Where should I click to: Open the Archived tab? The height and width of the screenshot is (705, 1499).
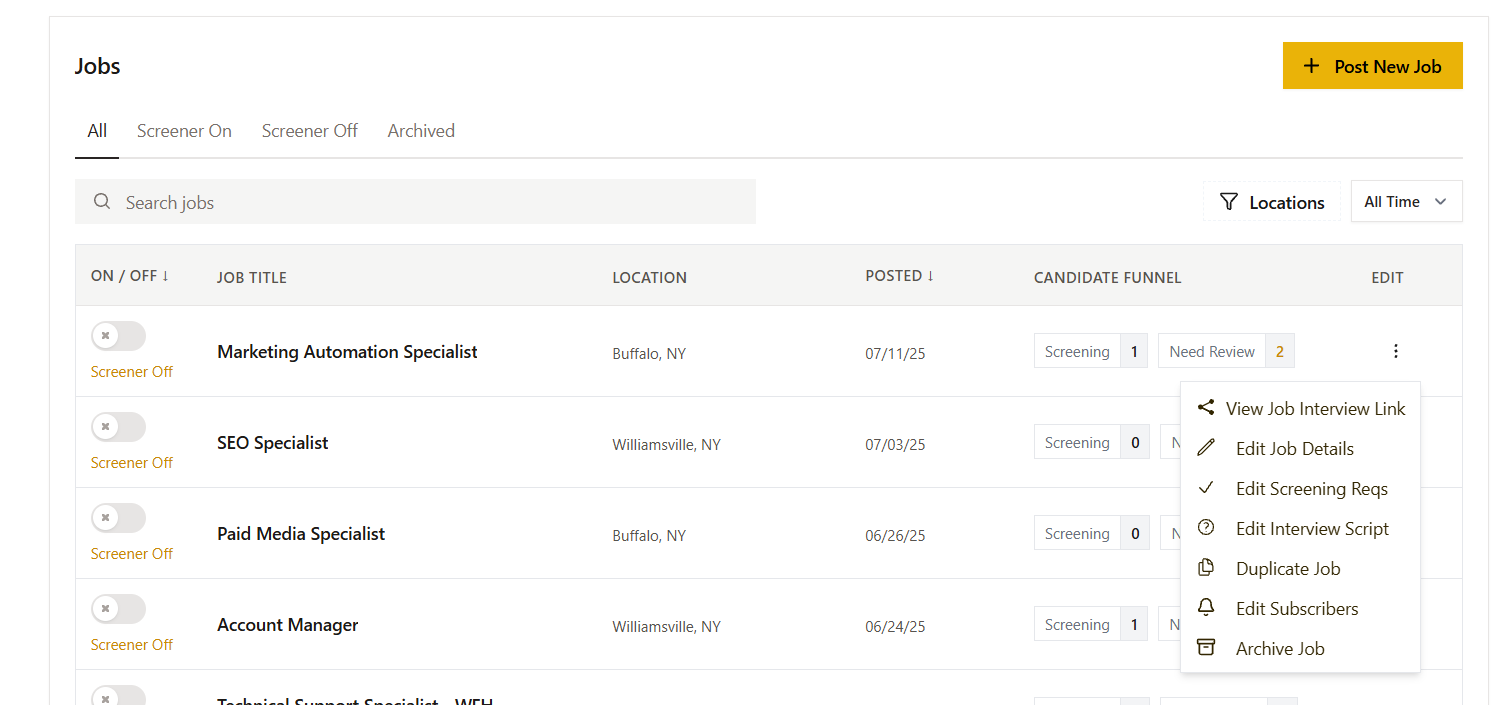(x=421, y=131)
